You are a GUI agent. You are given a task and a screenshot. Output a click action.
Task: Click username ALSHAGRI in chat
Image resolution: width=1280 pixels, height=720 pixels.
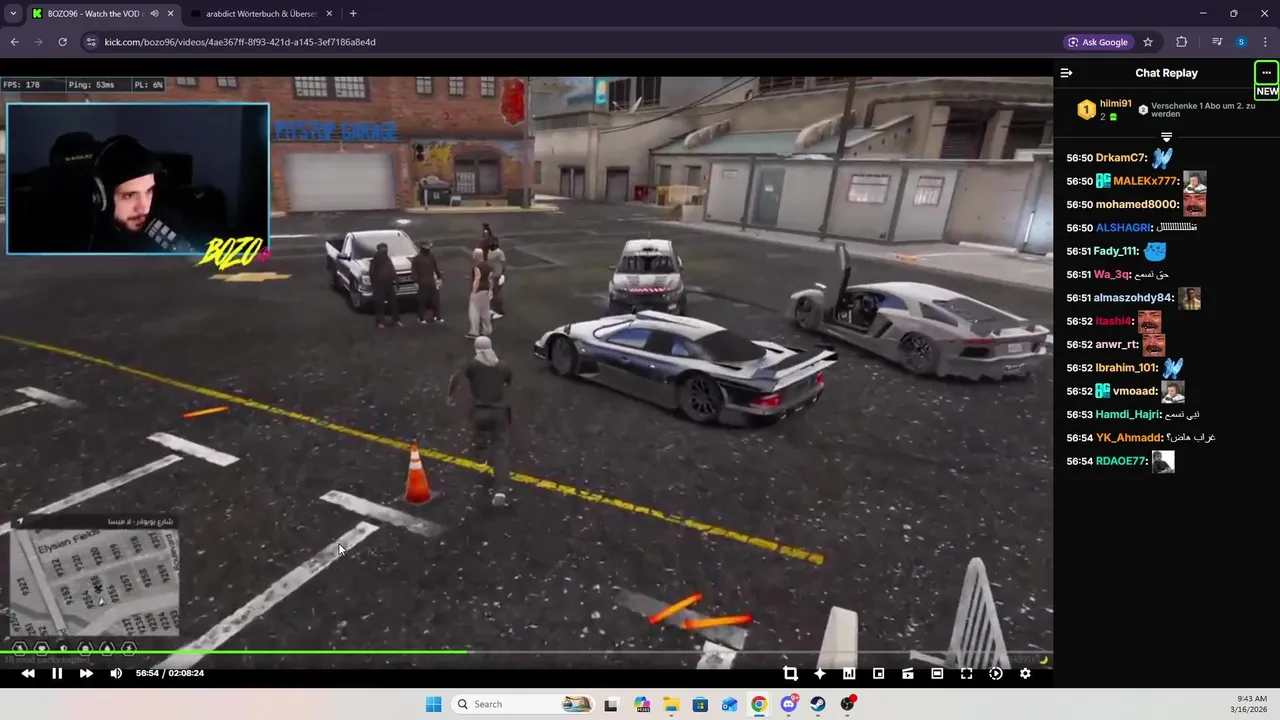pyautogui.click(x=1121, y=228)
